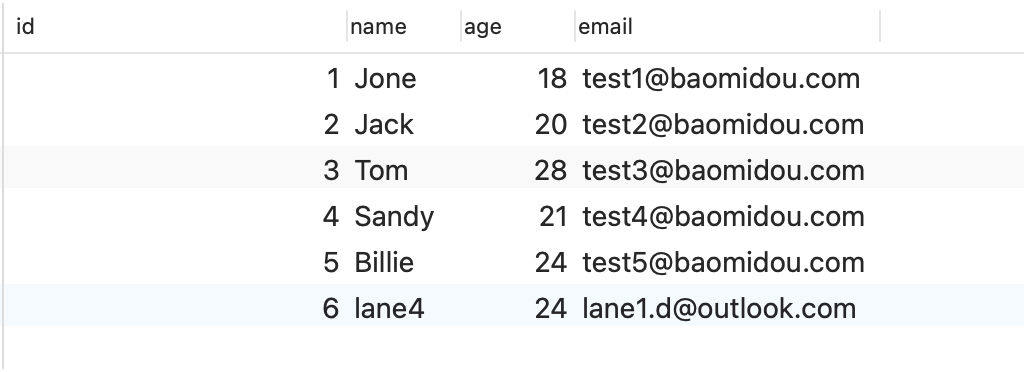Click email test2@baomidou.com
Viewport: 1024px width, 372px height.
coord(723,125)
